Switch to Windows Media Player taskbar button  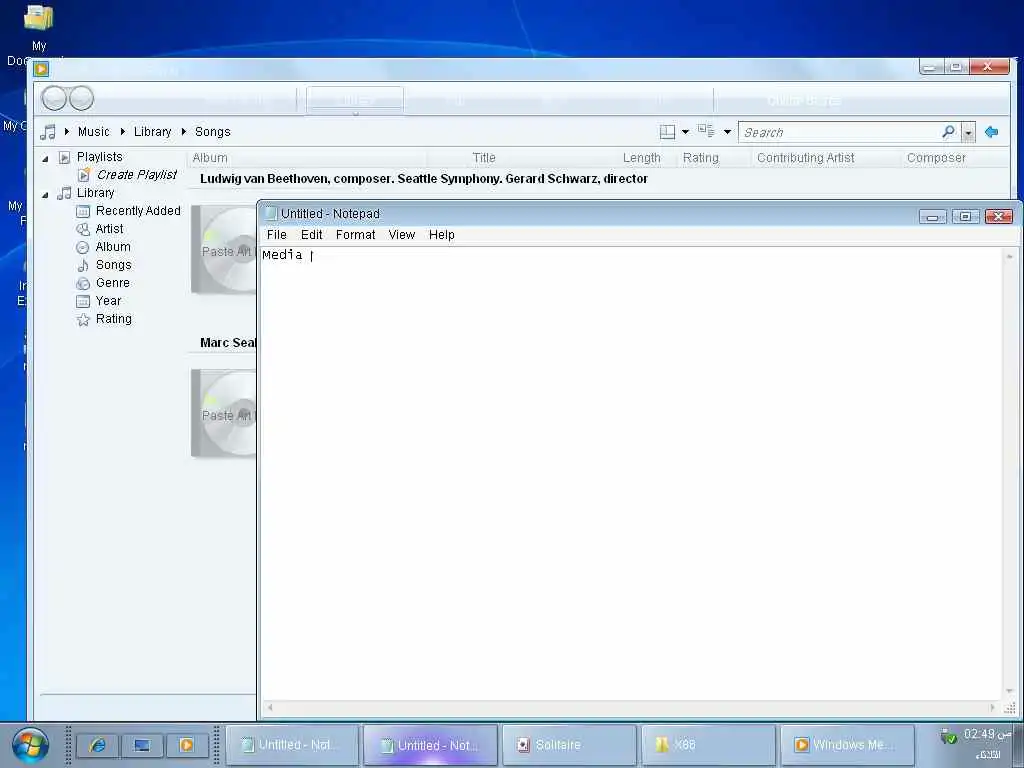tap(847, 744)
